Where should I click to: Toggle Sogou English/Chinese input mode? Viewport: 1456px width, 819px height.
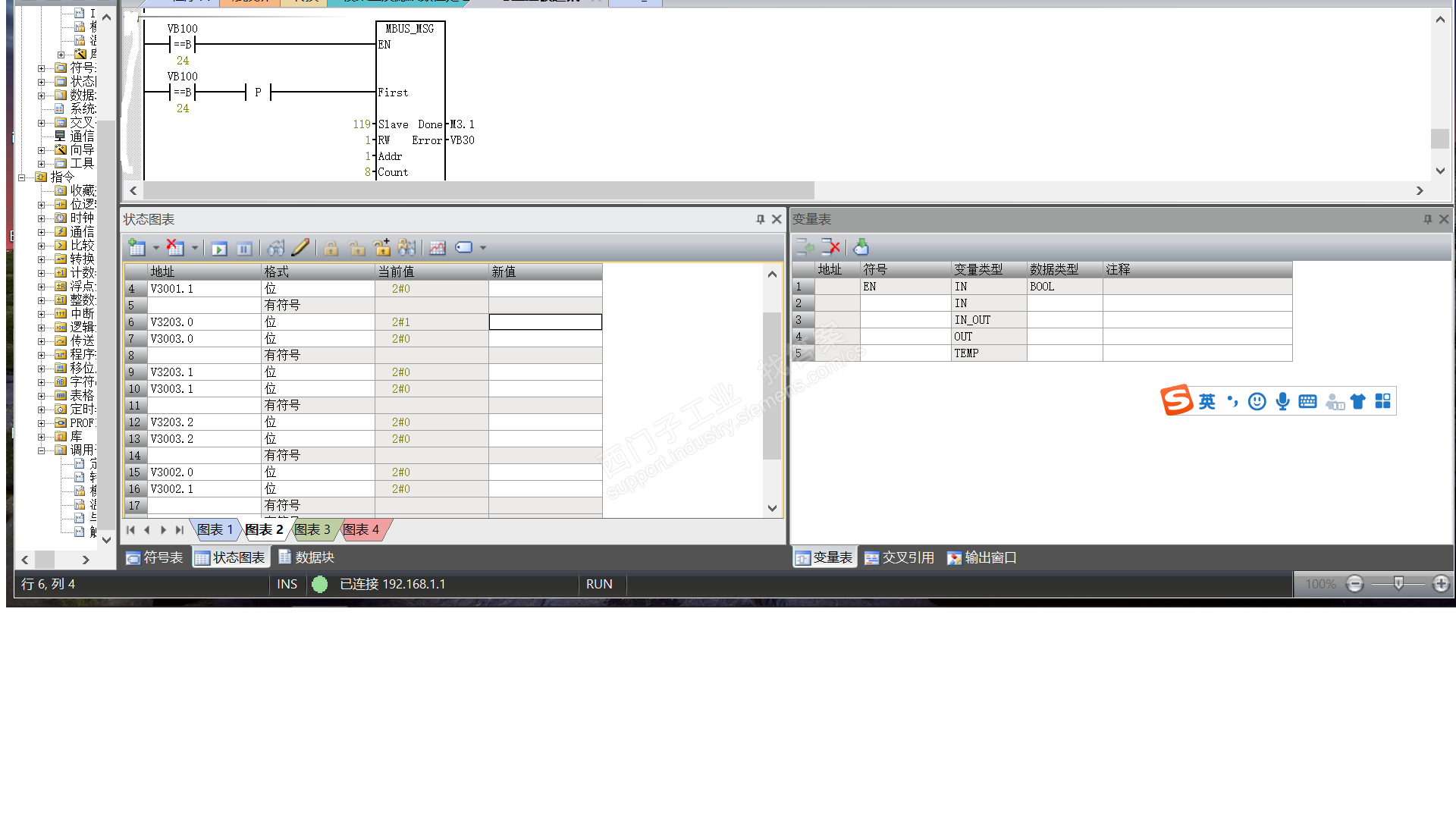(x=1207, y=401)
